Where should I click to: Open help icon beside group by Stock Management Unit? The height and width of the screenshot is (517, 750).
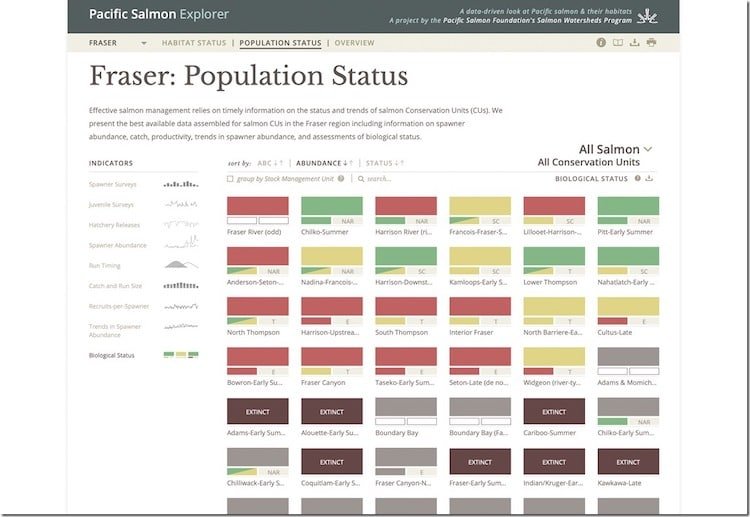pos(341,179)
